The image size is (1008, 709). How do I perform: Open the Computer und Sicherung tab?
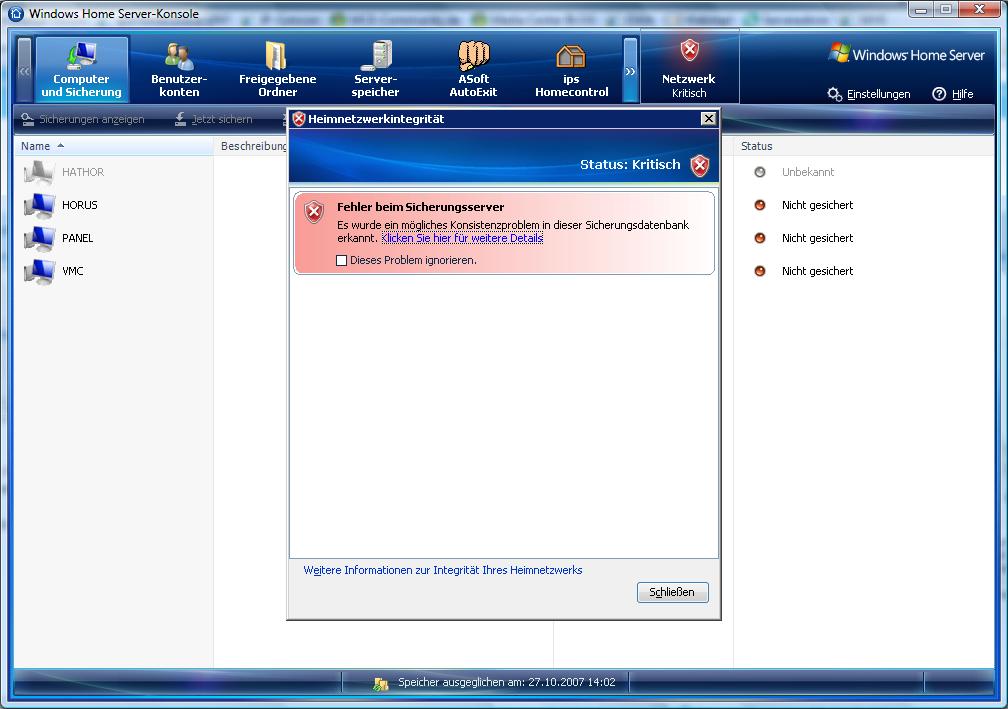pos(82,69)
